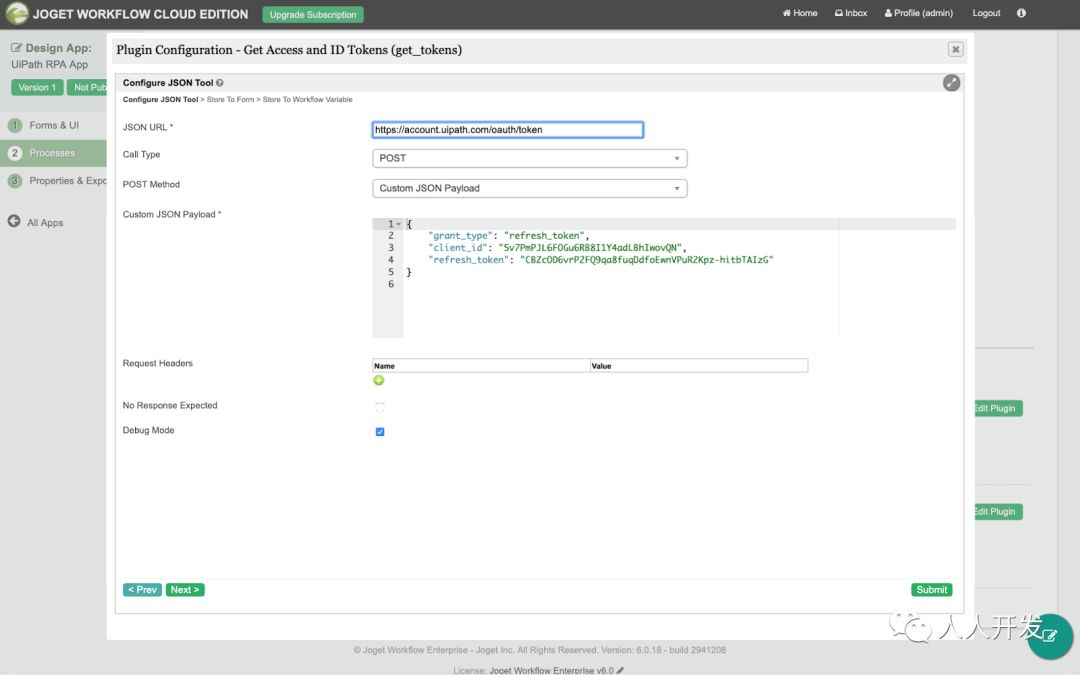Expand the JSON Tool panel to fullscreen
The width and height of the screenshot is (1080, 675).
(x=951, y=83)
